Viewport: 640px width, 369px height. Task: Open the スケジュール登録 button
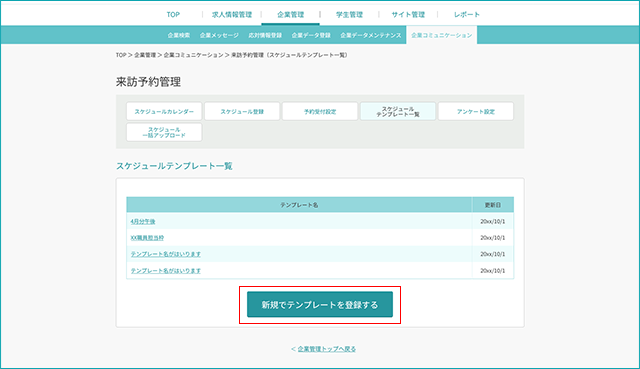[242, 111]
